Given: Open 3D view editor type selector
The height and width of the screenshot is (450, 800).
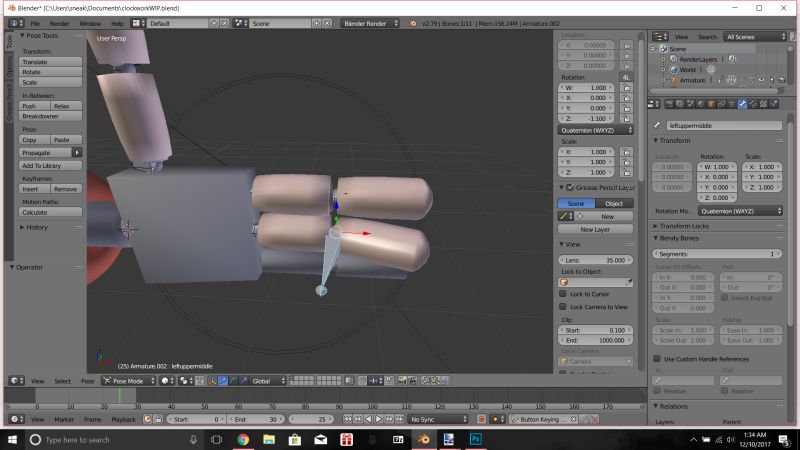Looking at the screenshot, I should (17, 381).
